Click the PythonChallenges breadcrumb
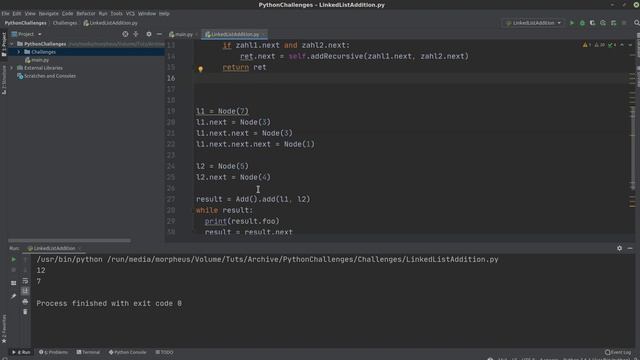Image resolution: width=640 pixels, height=360 pixels. (x=26, y=23)
